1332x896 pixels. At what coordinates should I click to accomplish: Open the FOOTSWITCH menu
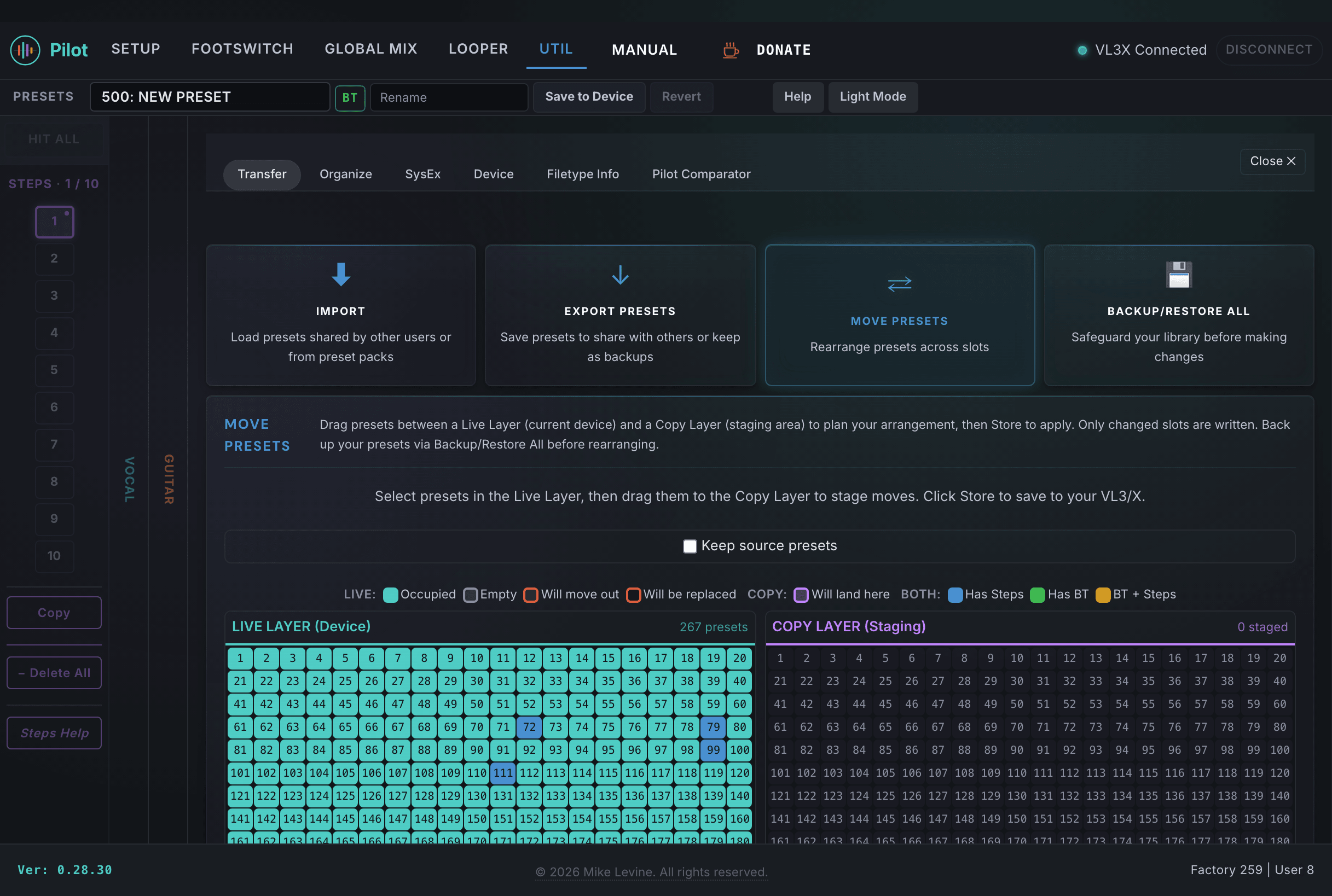(242, 49)
